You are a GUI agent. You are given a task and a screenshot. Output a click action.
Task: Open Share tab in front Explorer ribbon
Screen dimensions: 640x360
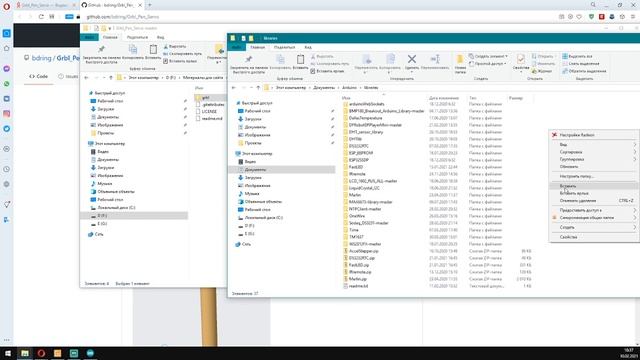pos(284,47)
